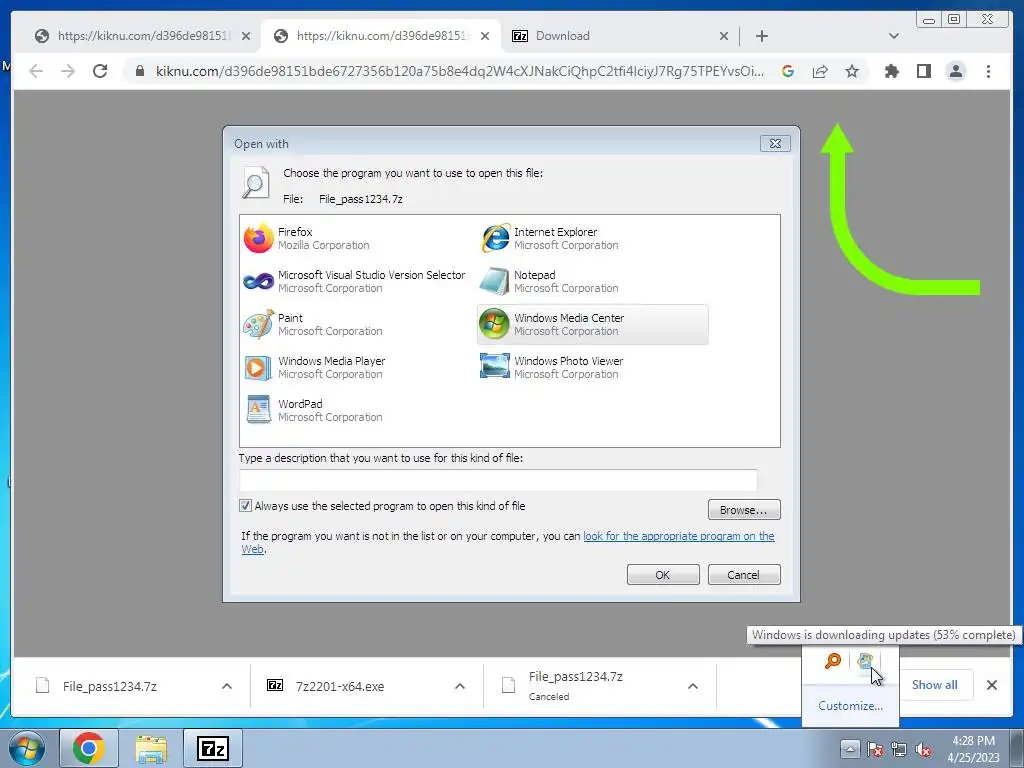Expand options for first File_pass1234.7z download

[x=227, y=686]
